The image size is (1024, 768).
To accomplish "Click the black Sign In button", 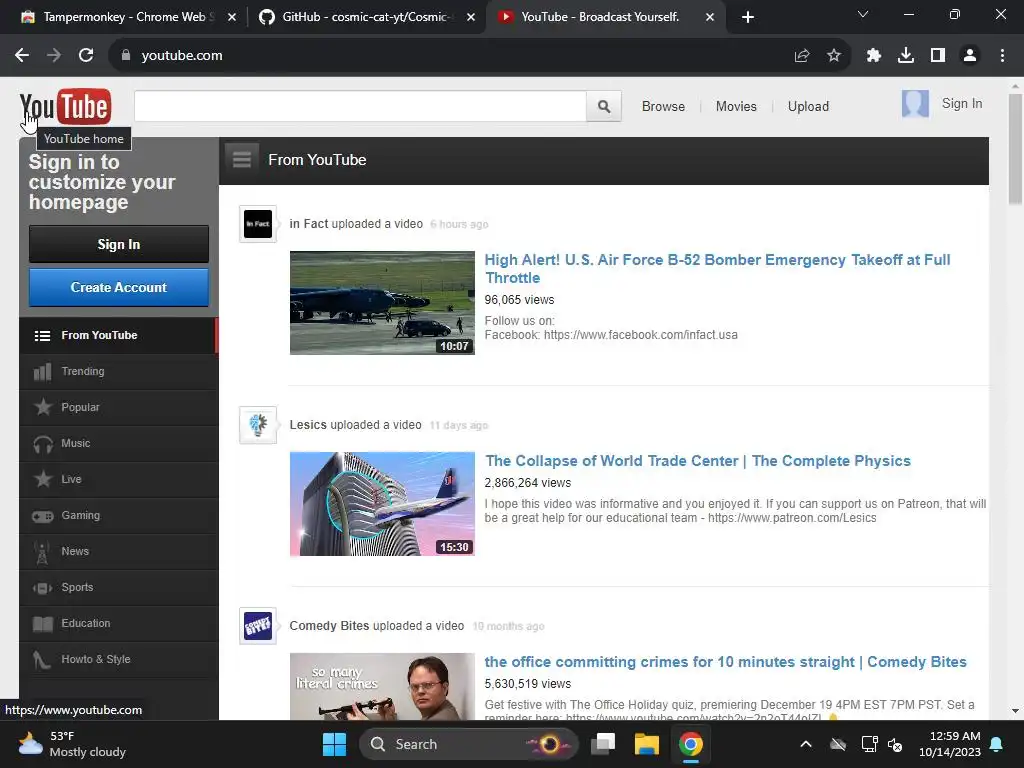I will point(119,244).
